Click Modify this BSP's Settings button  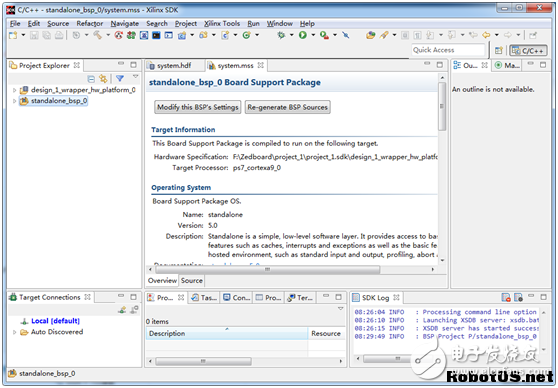198,107
